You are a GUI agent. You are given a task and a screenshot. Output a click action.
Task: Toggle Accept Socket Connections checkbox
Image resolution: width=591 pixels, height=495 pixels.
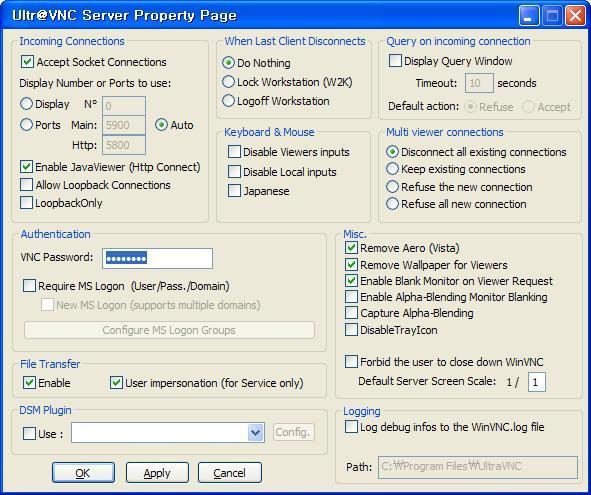(x=27, y=62)
